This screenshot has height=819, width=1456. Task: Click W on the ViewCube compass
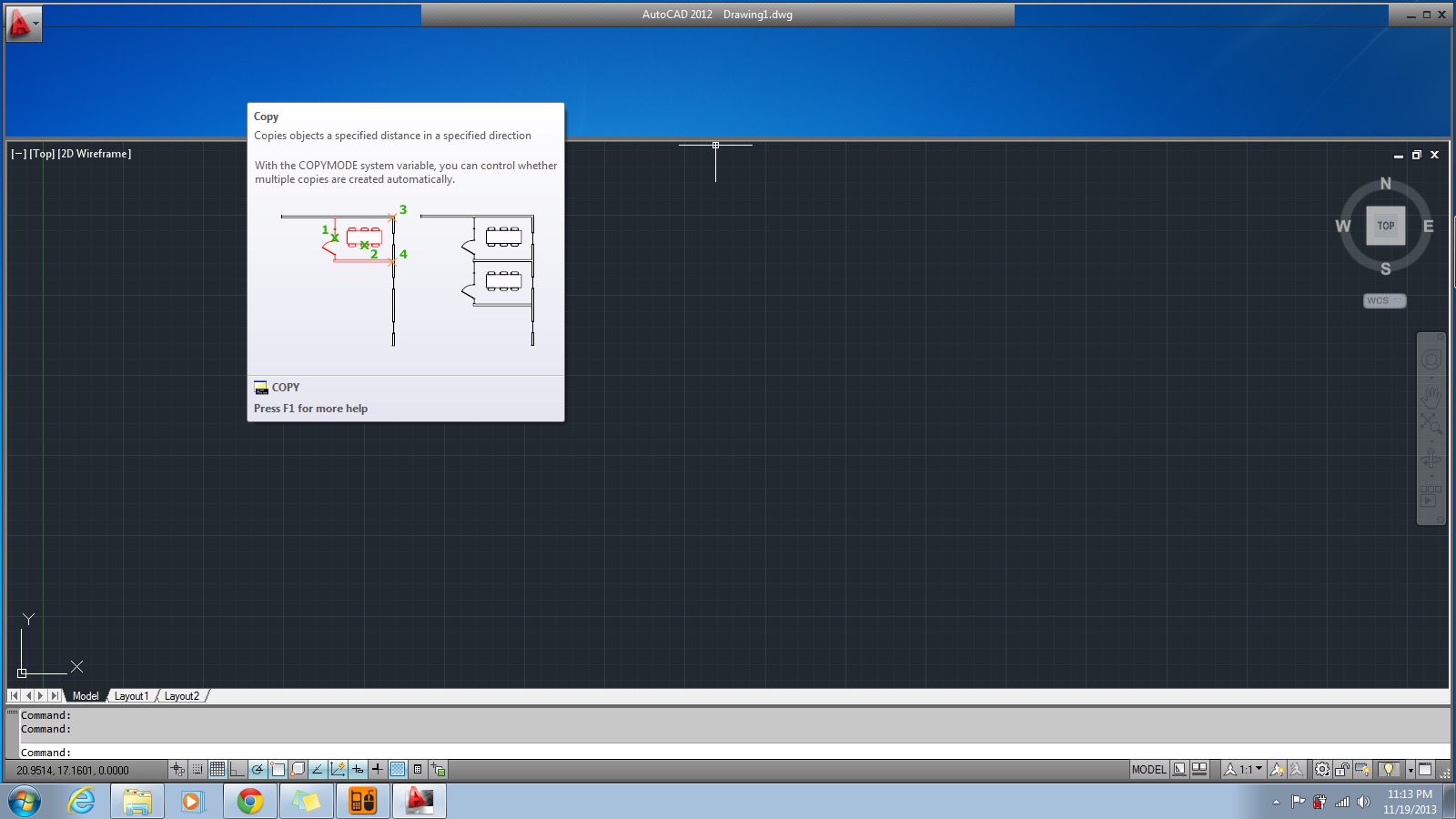(x=1343, y=226)
